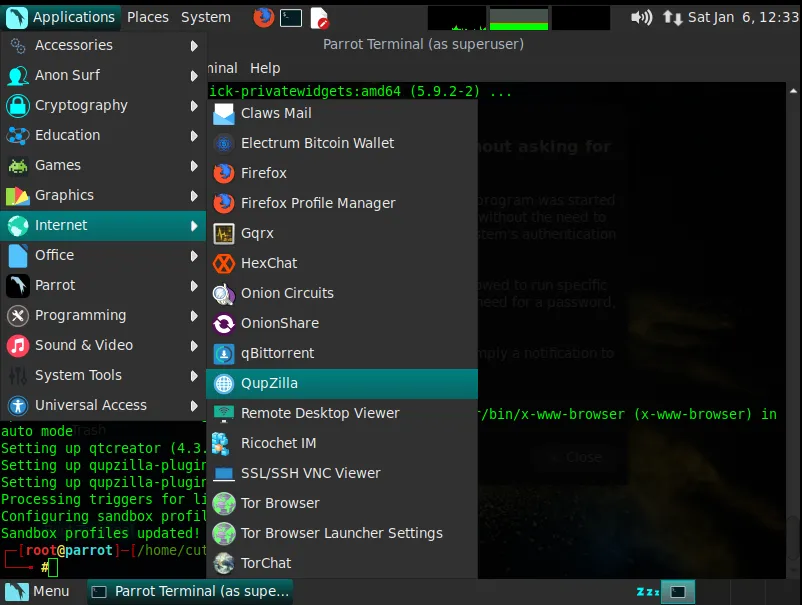The height and width of the screenshot is (605, 802).
Task: Click the Applications menu button
Action: (x=61, y=17)
